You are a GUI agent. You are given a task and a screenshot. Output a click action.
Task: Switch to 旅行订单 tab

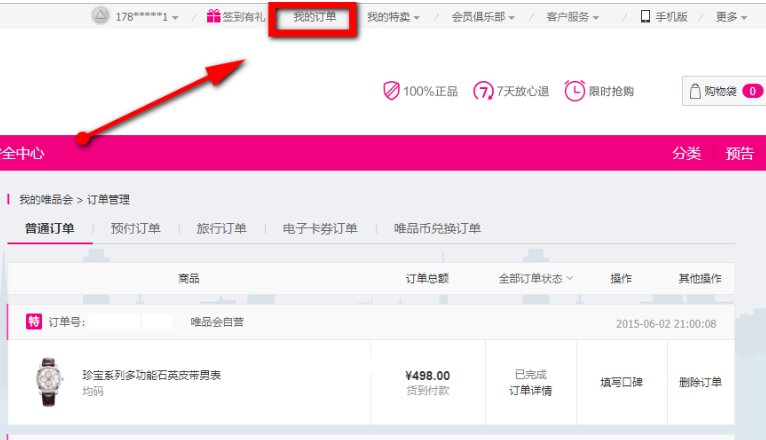[x=221, y=229]
